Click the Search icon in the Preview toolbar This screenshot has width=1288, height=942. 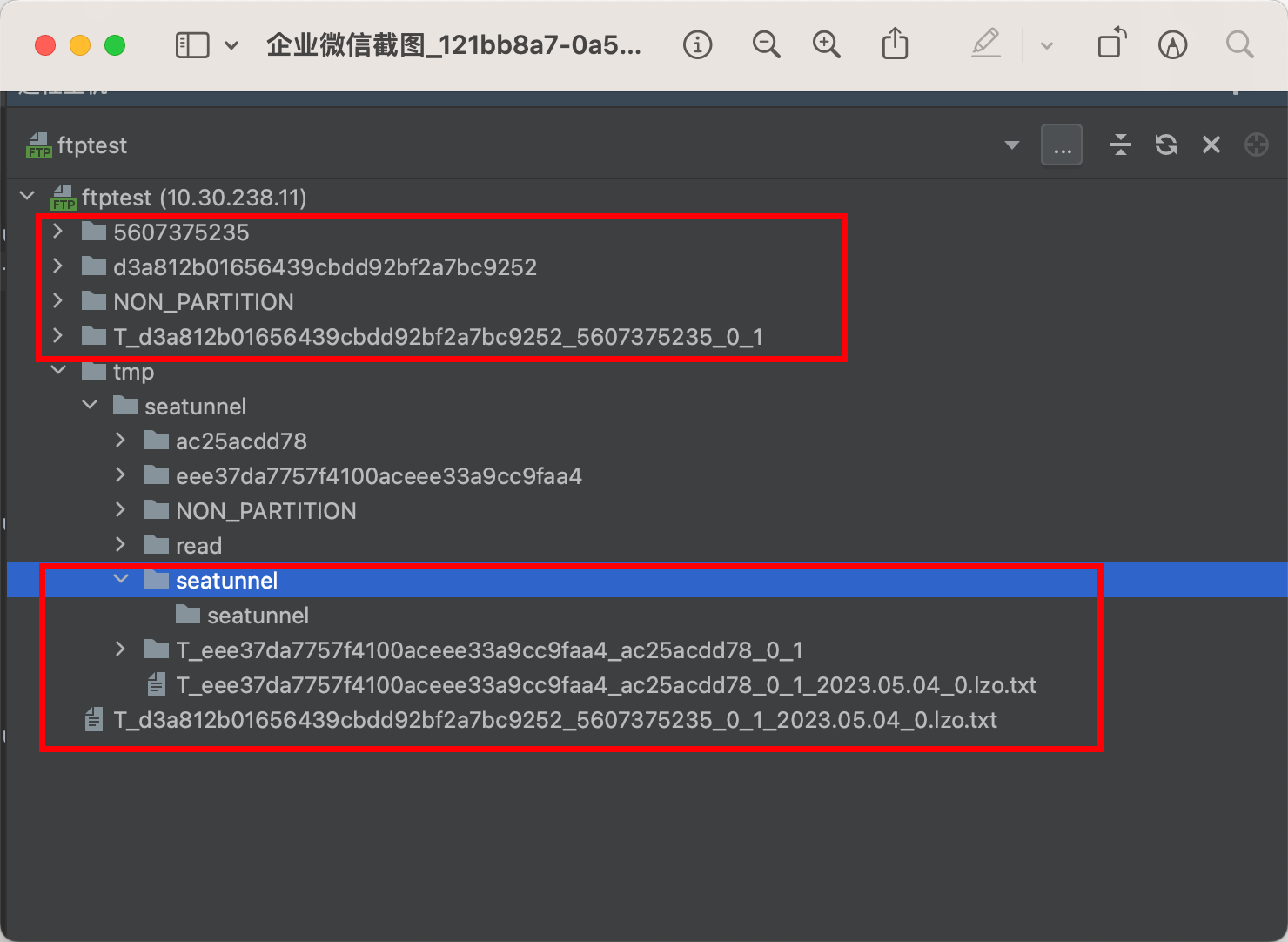[x=1239, y=44]
